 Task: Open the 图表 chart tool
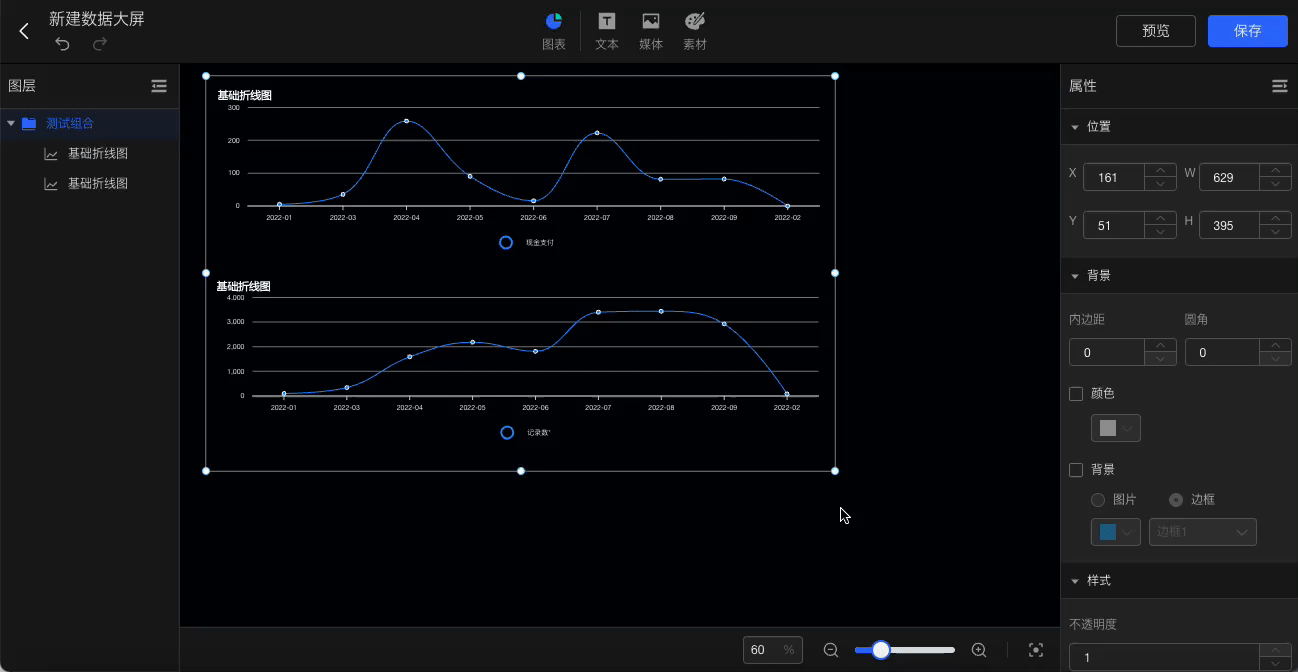pos(553,31)
